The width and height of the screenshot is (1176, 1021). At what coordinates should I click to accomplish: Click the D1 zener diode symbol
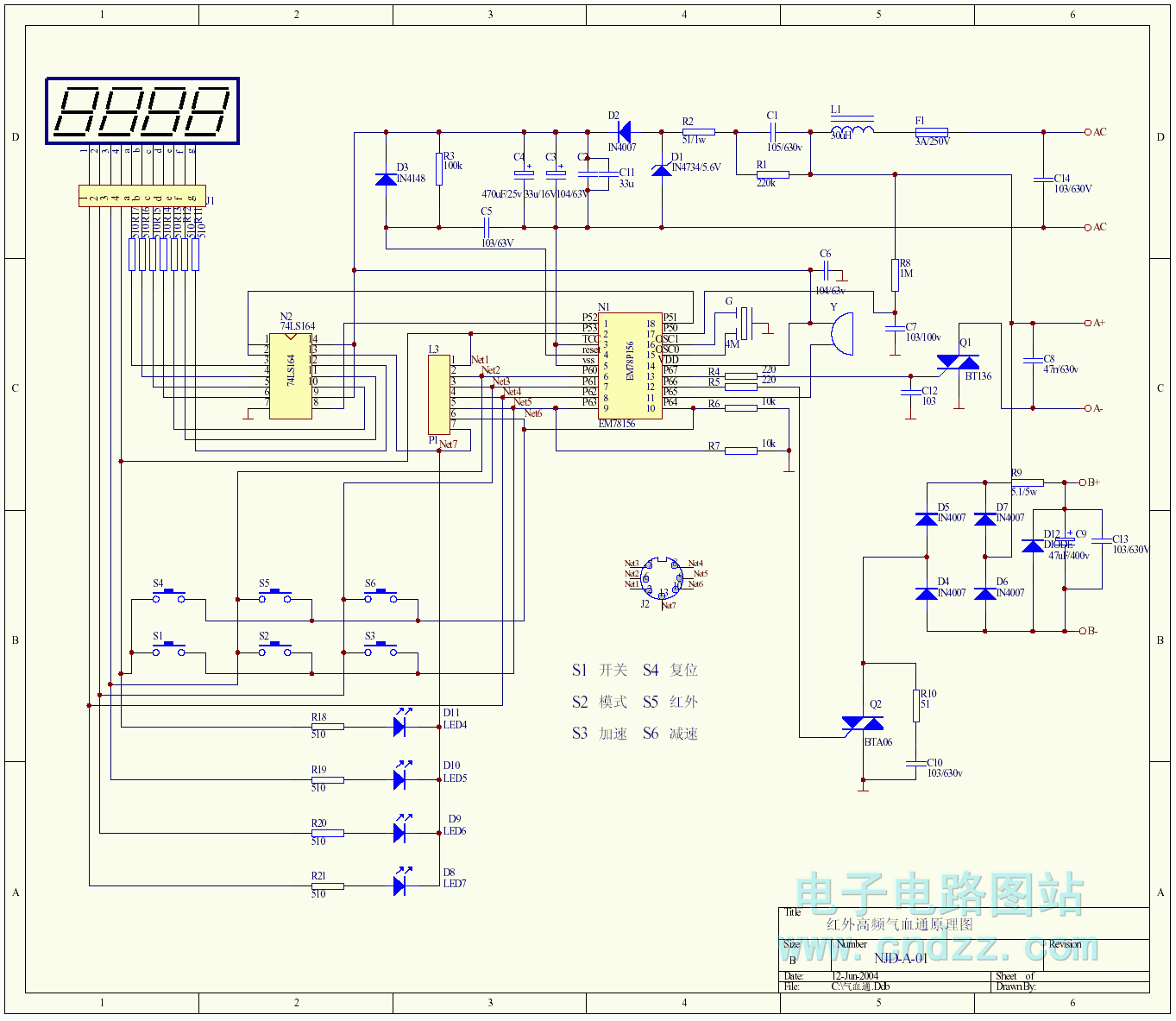click(662, 170)
